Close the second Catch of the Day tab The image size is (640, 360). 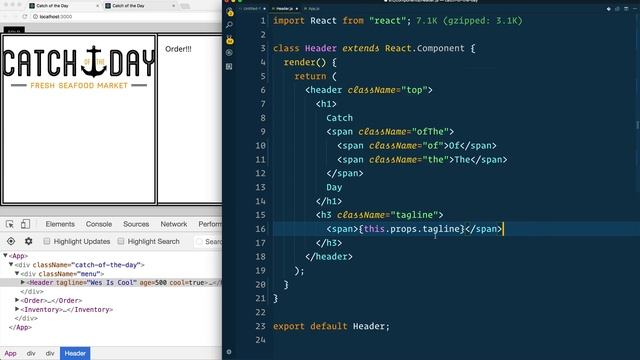tap(173, 6)
